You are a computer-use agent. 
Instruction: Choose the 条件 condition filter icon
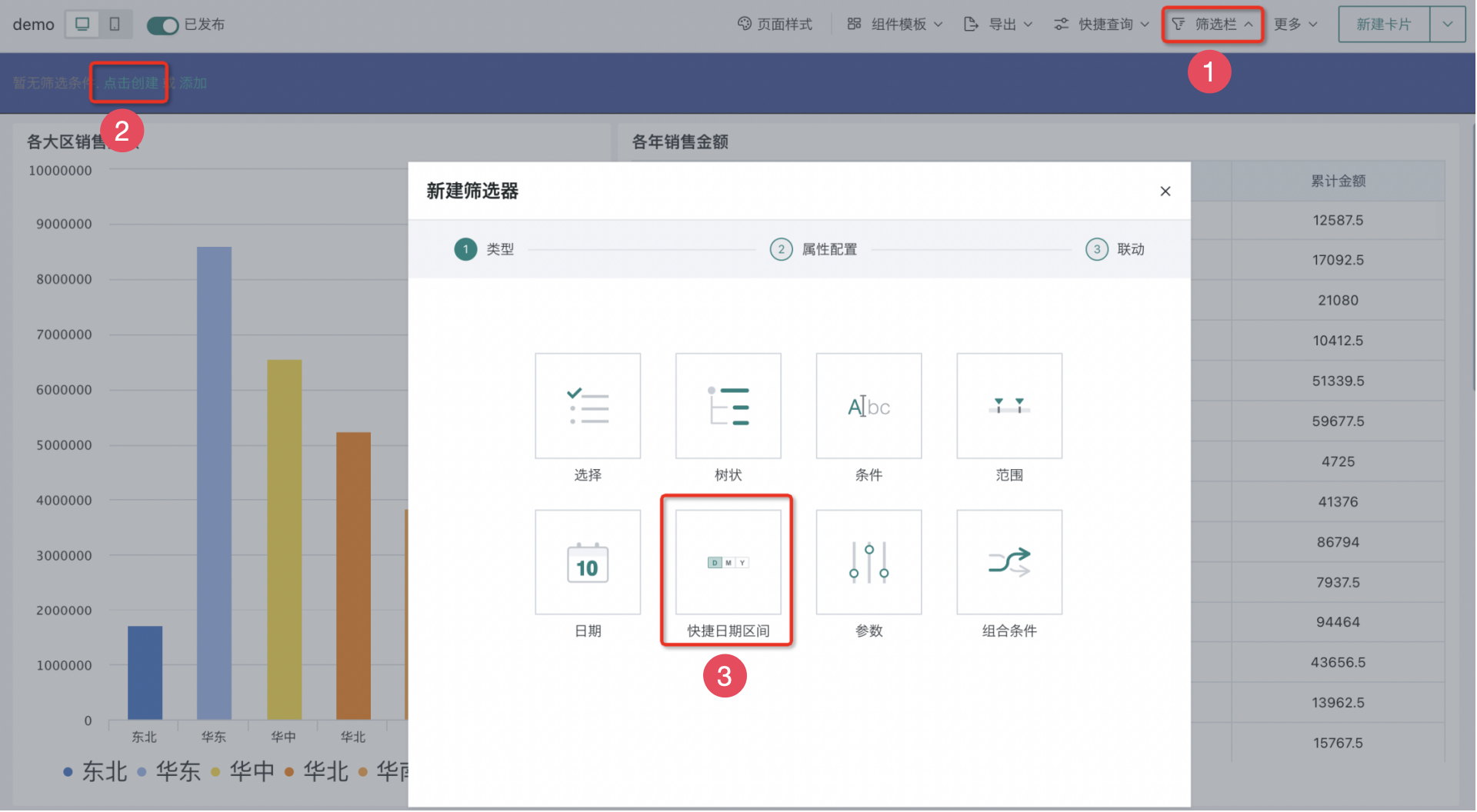coord(869,406)
